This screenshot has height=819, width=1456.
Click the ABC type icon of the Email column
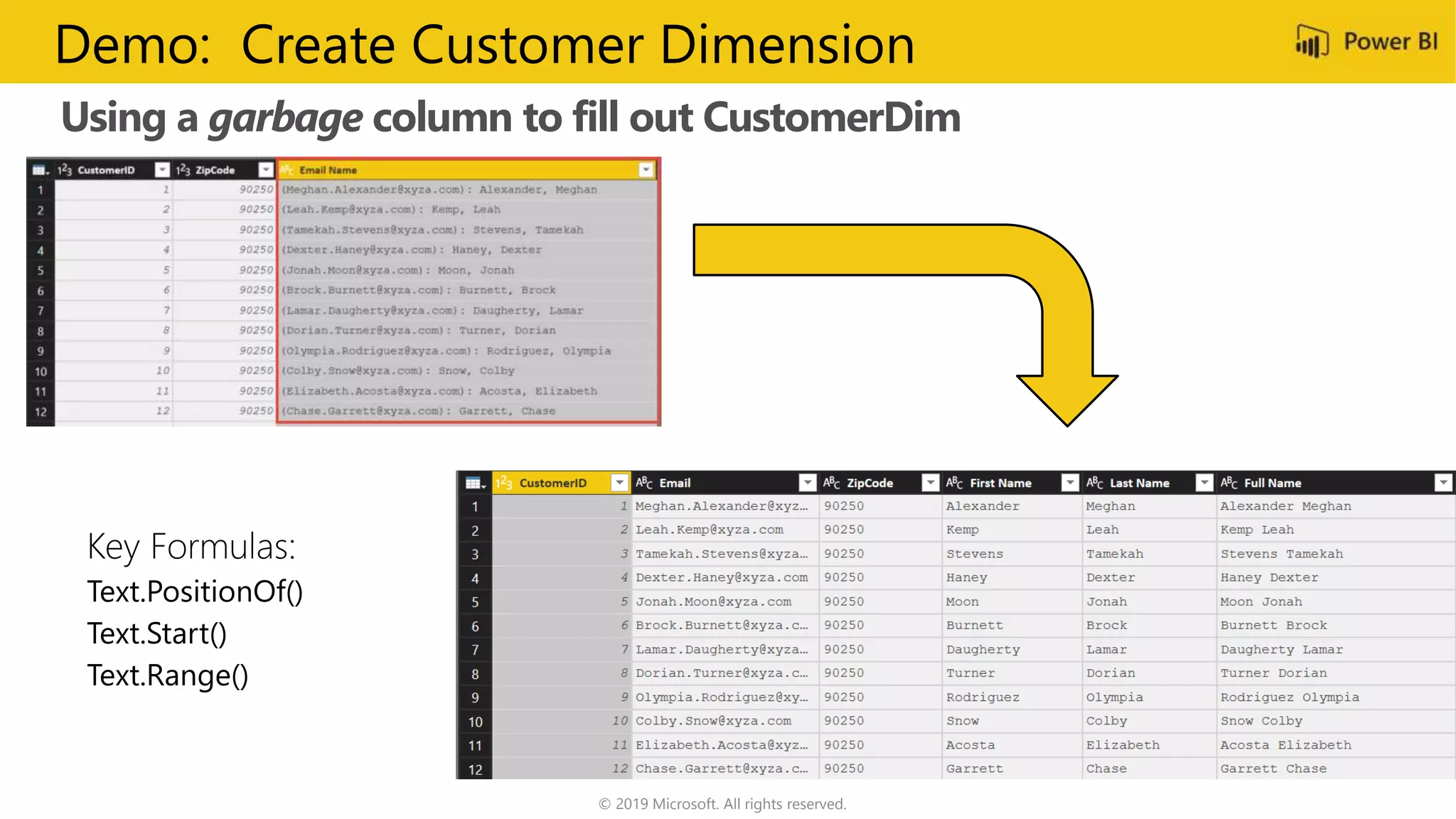(x=644, y=483)
